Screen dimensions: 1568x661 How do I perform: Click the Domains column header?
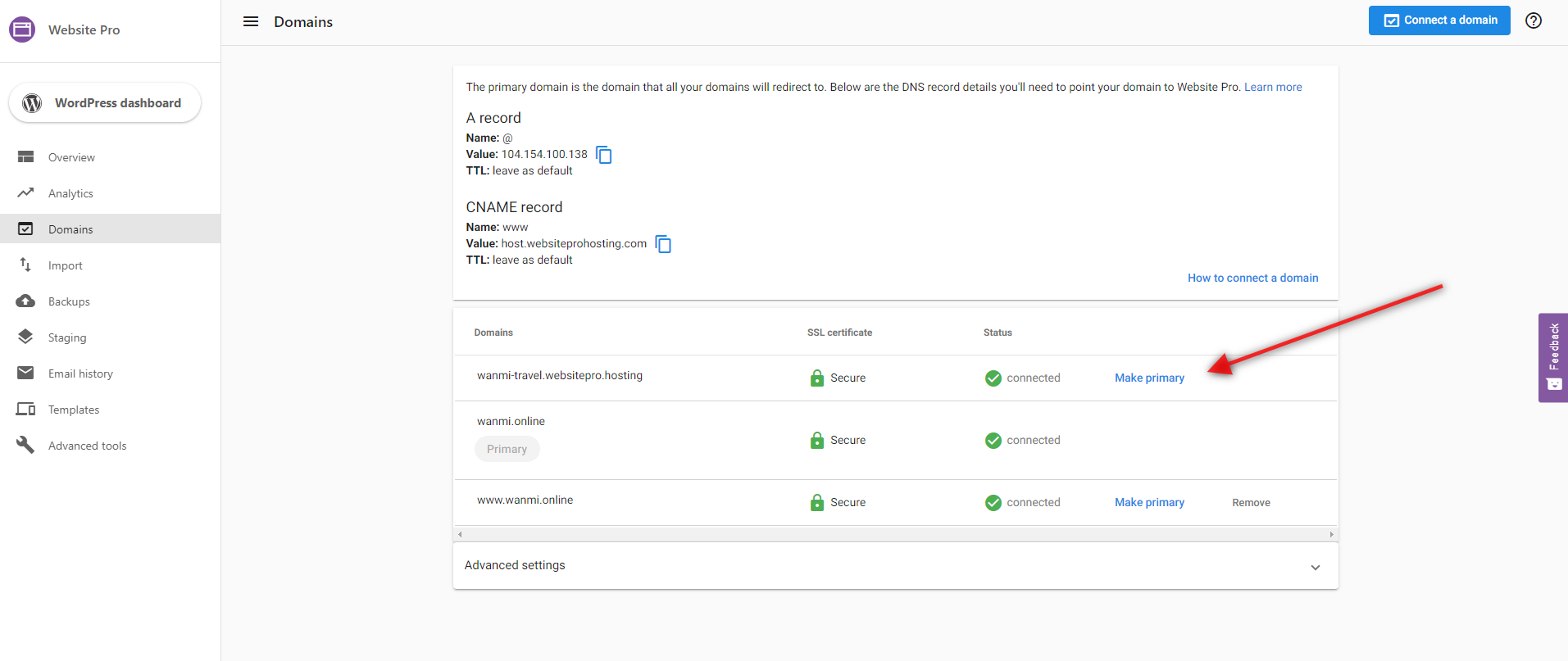(493, 333)
